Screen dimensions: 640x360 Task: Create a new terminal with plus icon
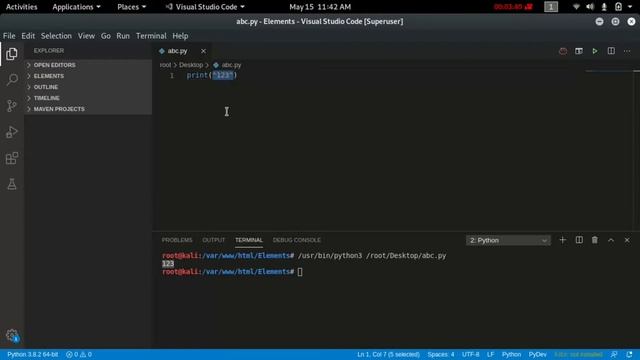(x=562, y=240)
